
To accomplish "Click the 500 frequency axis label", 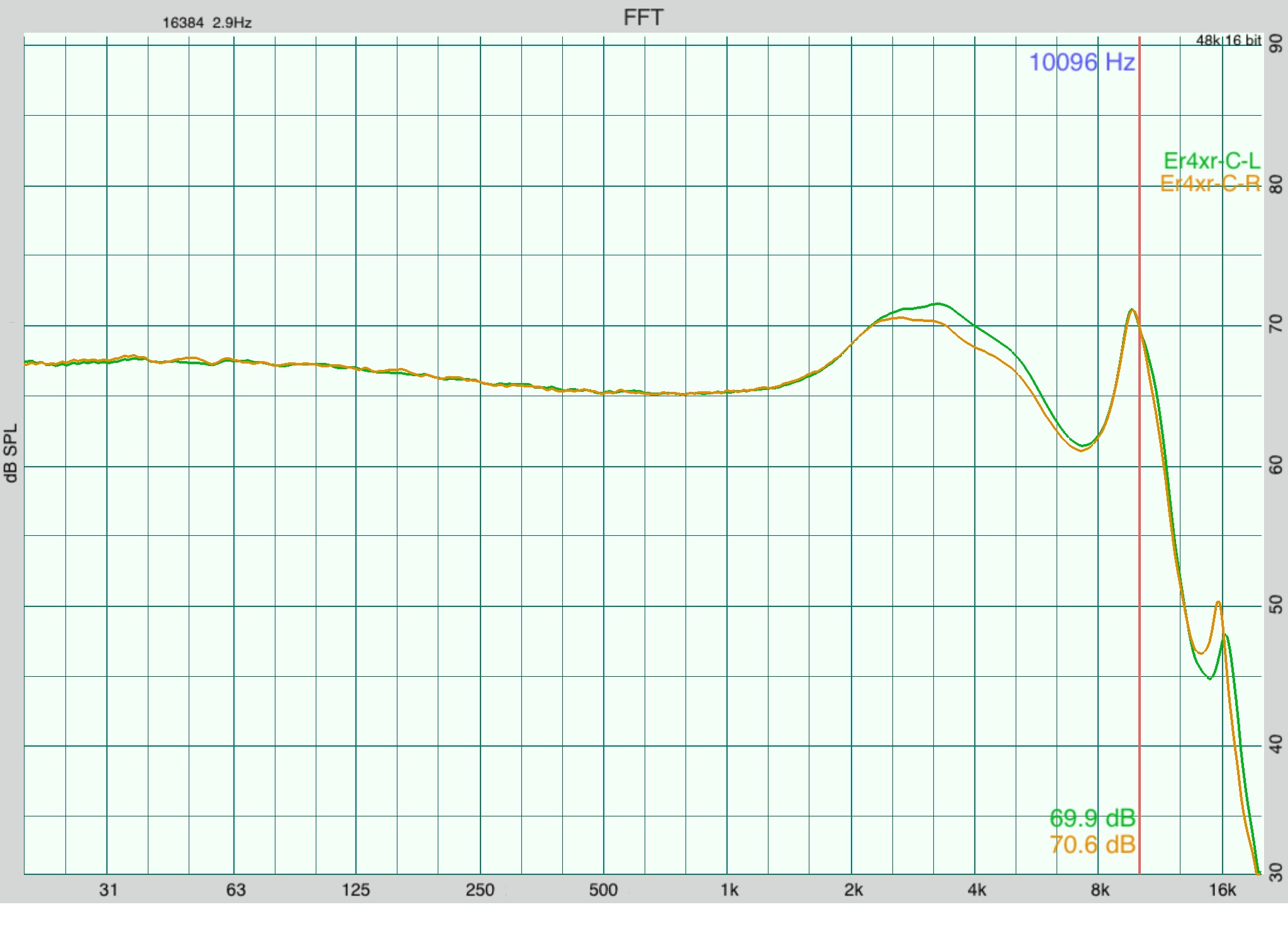I will pyautogui.click(x=603, y=890).
